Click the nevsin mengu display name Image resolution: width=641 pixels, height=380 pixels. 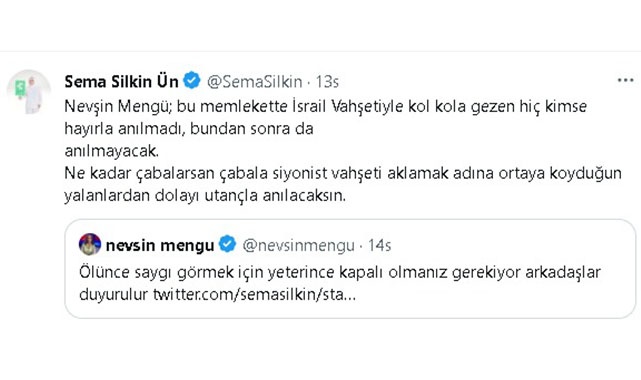click(x=160, y=245)
